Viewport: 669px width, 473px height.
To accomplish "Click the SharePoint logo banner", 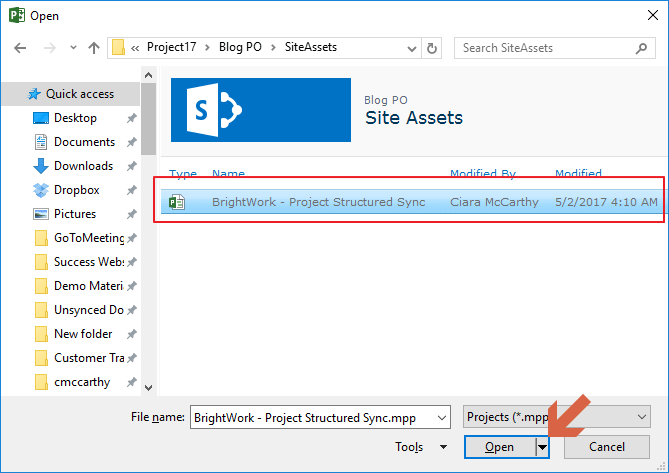I will pyautogui.click(x=261, y=110).
